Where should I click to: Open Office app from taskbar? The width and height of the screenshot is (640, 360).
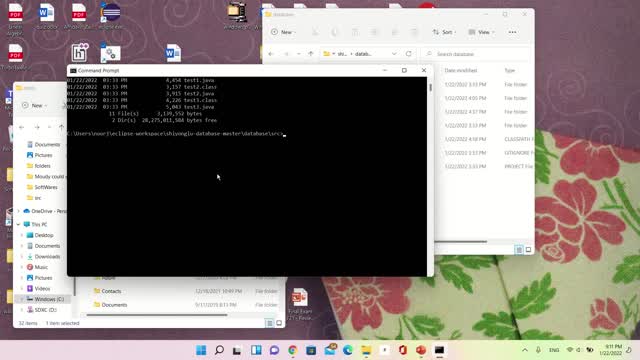click(403, 350)
